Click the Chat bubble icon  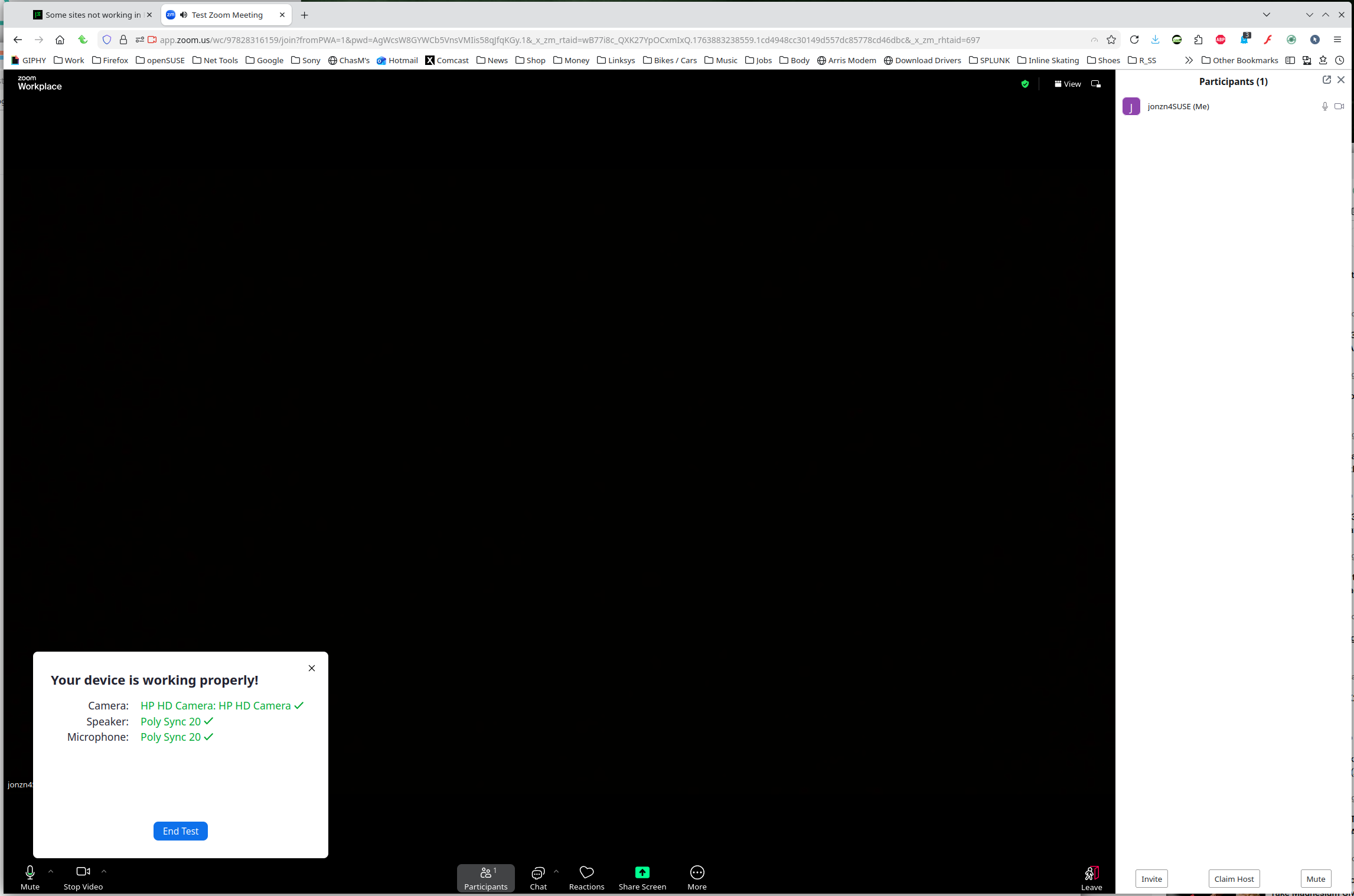tap(537, 872)
